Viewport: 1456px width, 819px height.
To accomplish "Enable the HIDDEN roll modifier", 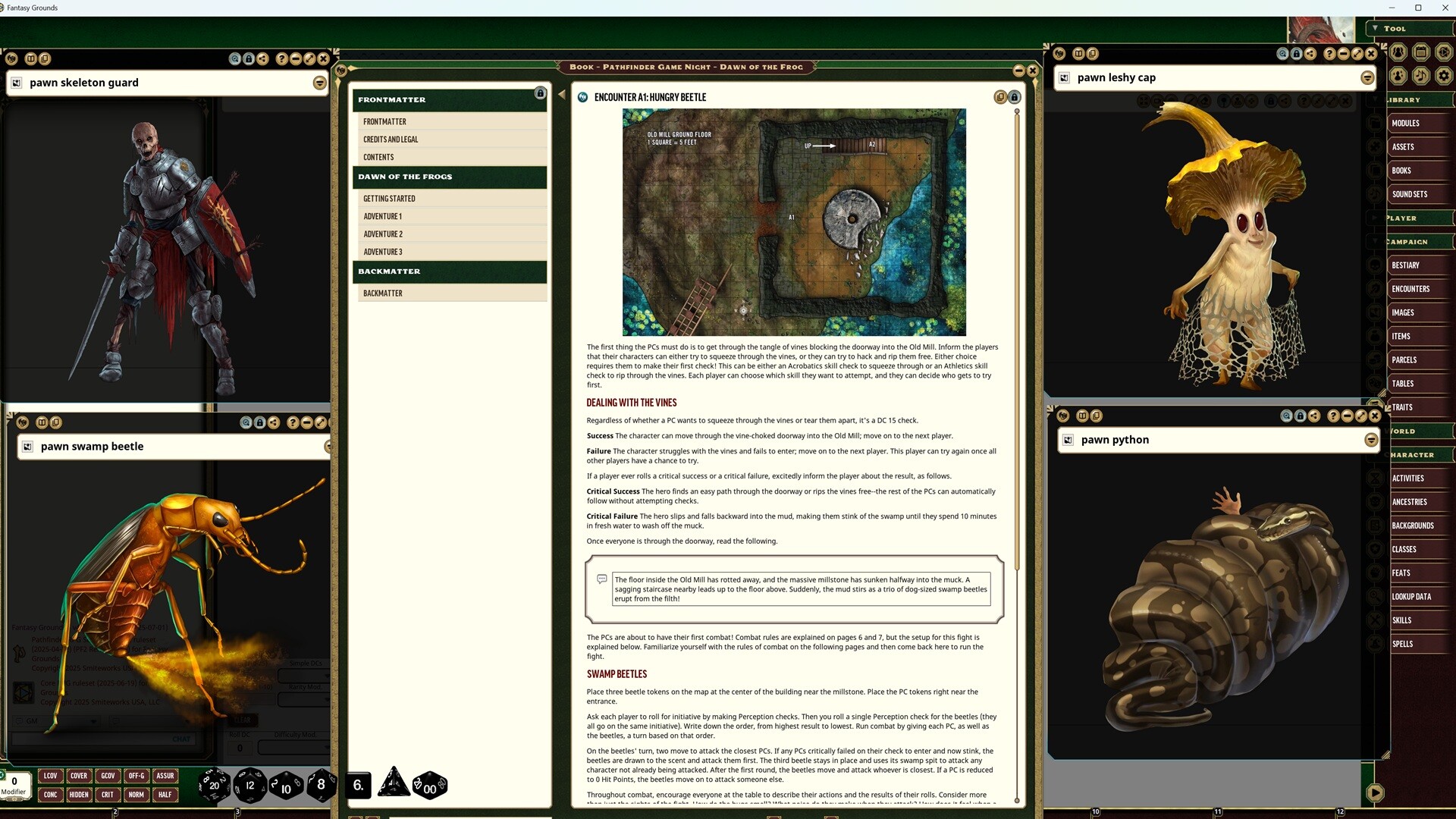I will pos(79,794).
